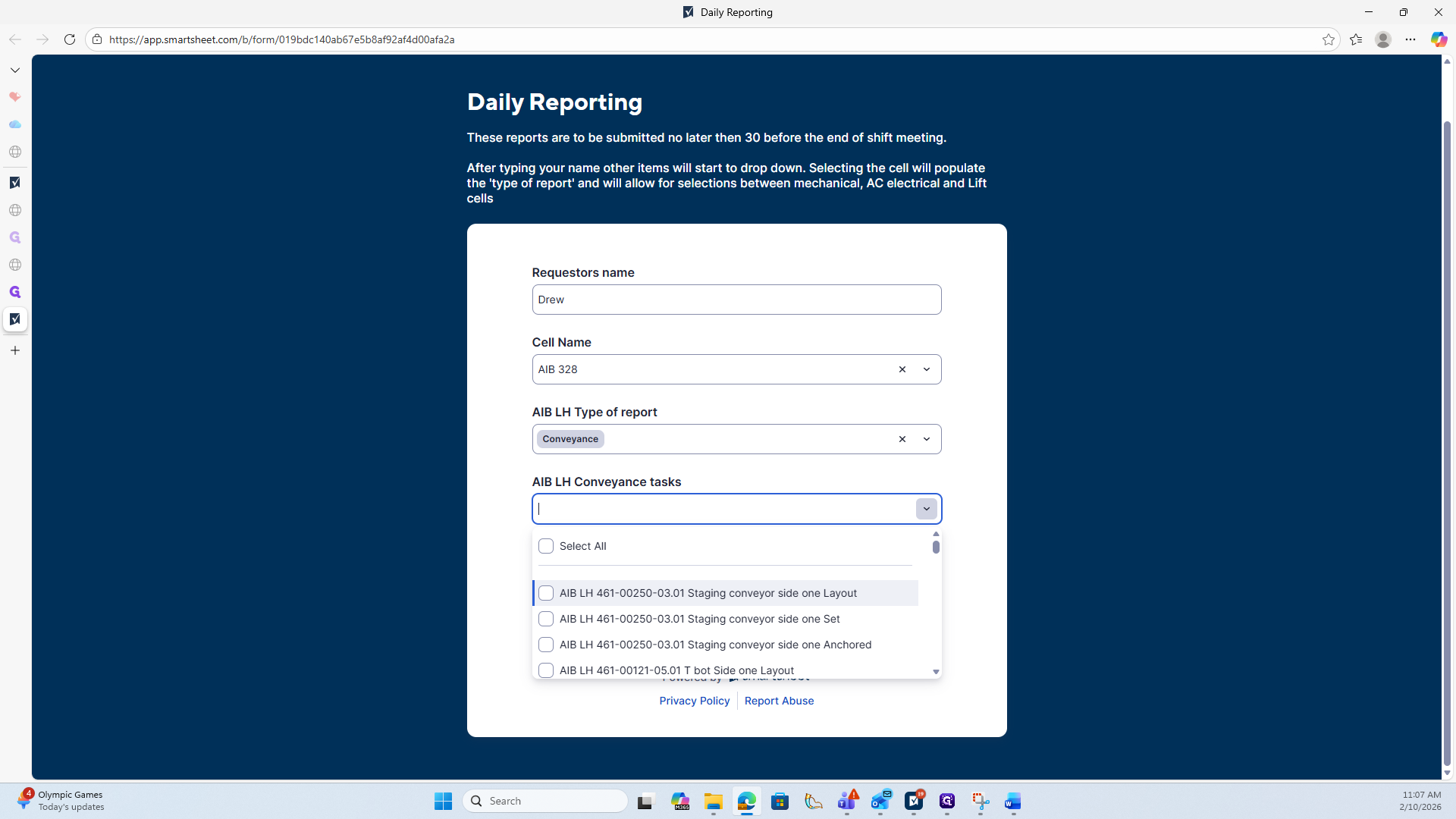Viewport: 1456px width, 819px height.
Task: Clear the Cell Name selection X
Action: pyautogui.click(x=902, y=369)
